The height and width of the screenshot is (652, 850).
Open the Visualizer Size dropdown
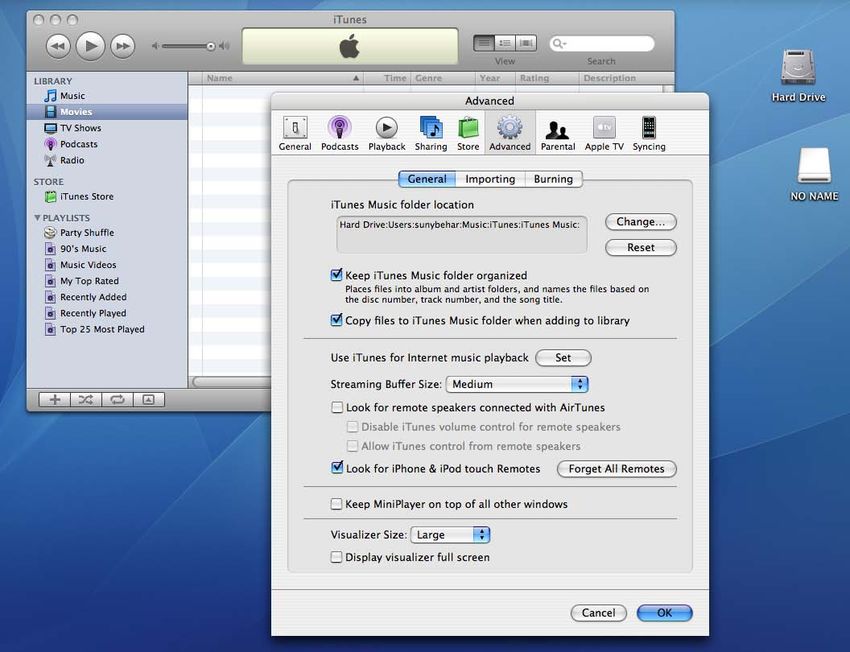click(450, 535)
